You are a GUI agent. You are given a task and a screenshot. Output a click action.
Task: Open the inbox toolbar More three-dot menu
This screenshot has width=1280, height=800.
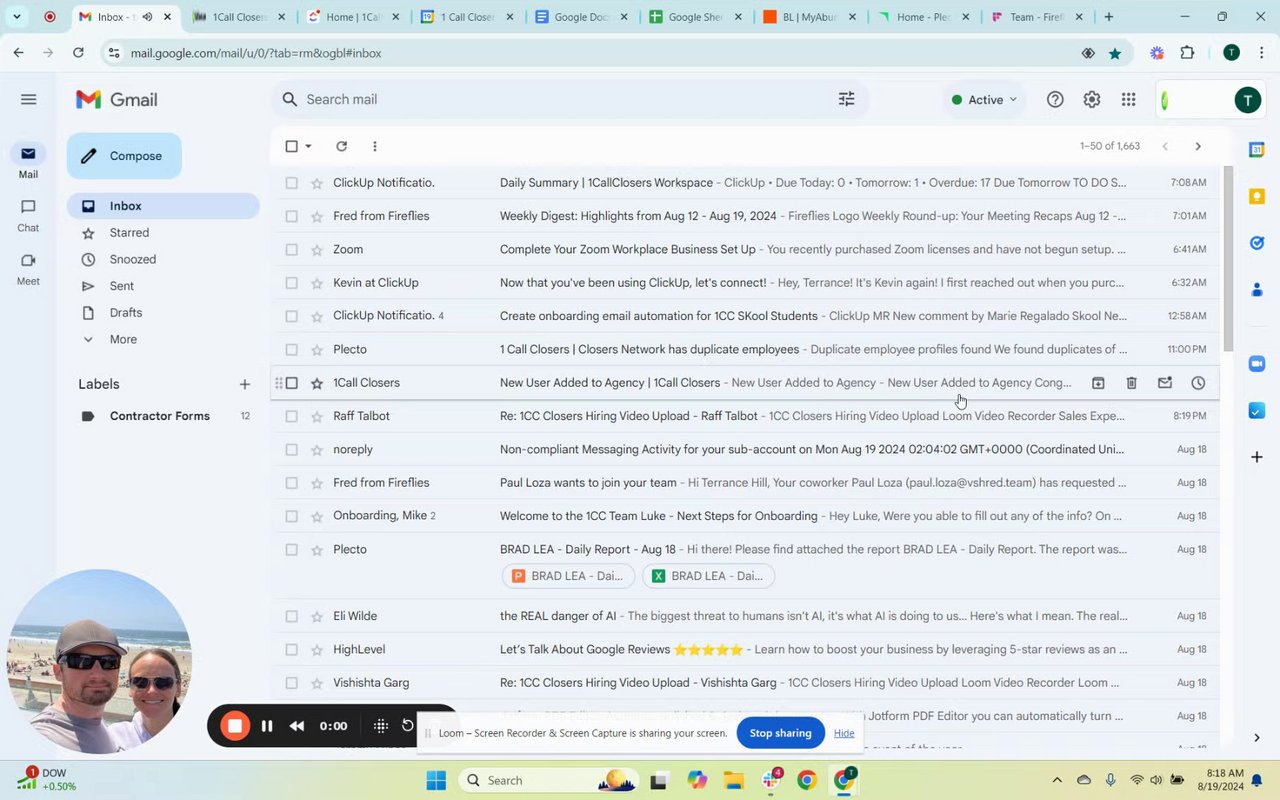click(x=375, y=146)
